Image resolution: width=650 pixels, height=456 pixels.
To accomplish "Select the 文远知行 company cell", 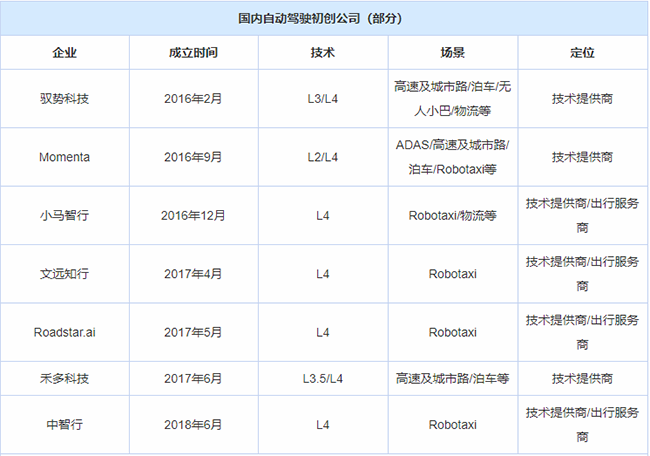I will point(65,274).
